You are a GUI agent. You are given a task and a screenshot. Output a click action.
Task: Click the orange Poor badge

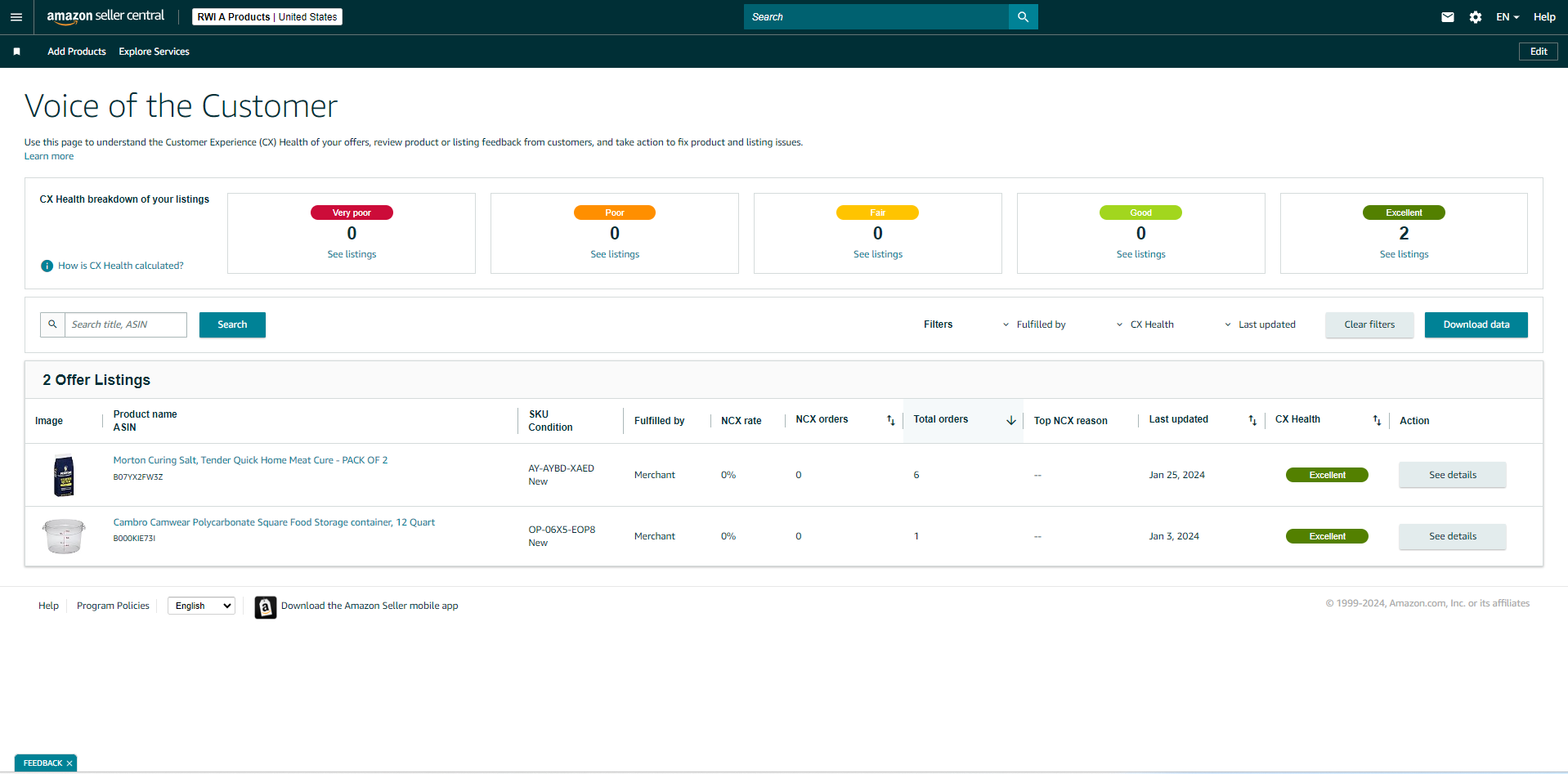point(615,213)
